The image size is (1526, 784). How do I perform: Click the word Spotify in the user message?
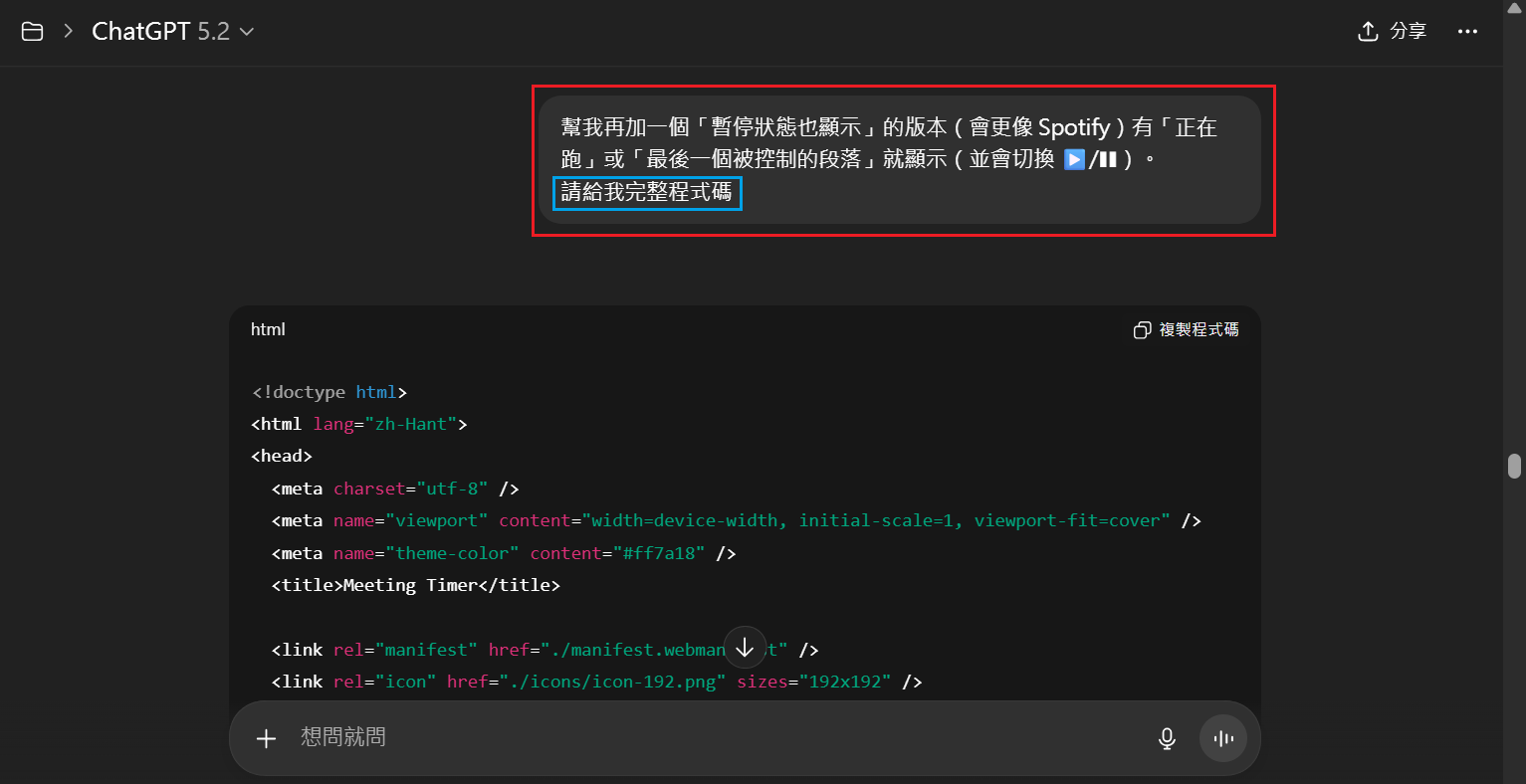(x=1074, y=127)
